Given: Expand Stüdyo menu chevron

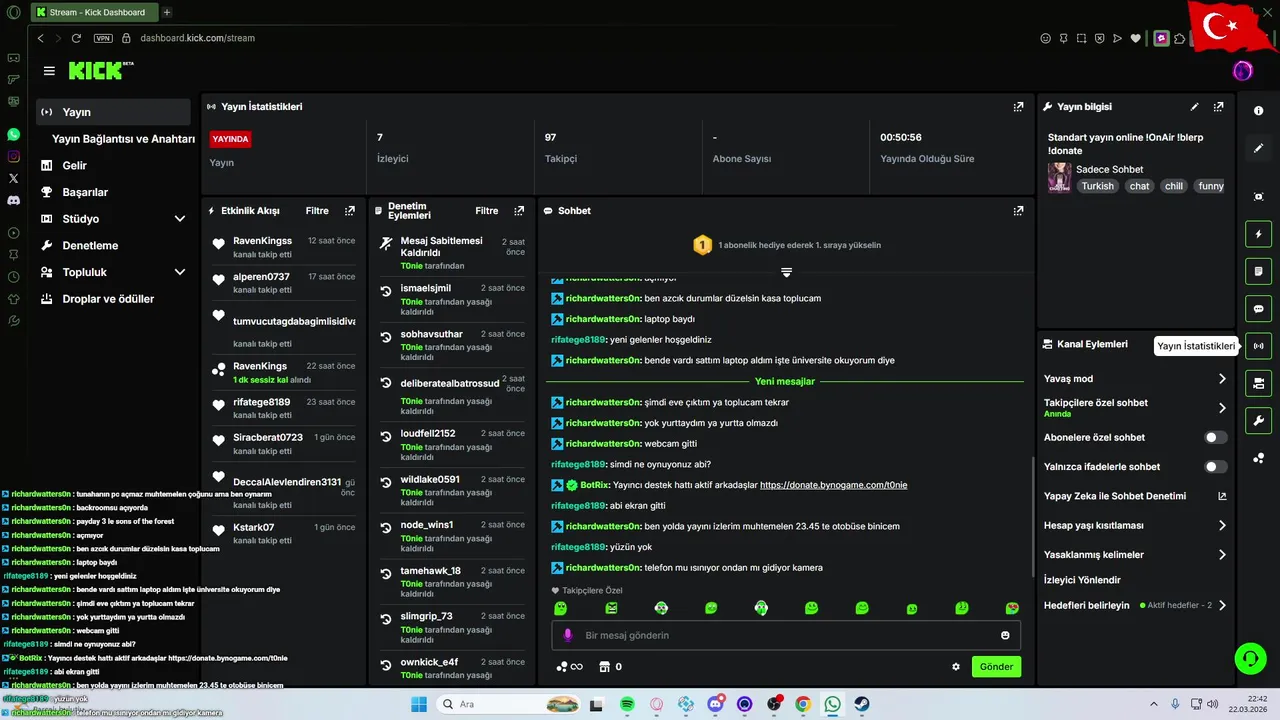Looking at the screenshot, I should coord(180,219).
